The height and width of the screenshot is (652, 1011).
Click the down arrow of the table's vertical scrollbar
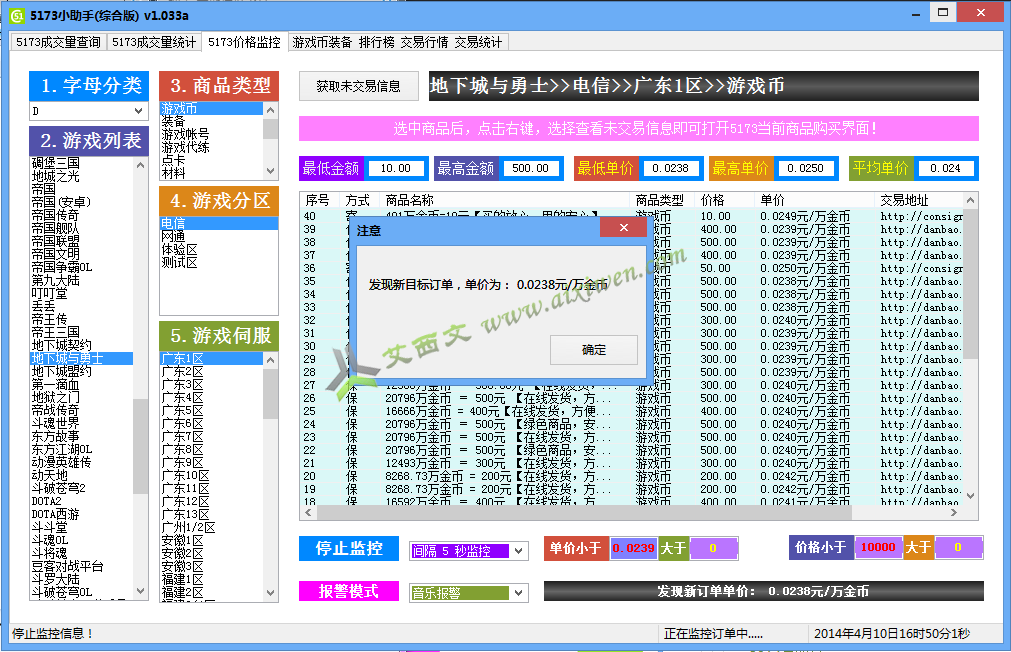tap(970, 496)
